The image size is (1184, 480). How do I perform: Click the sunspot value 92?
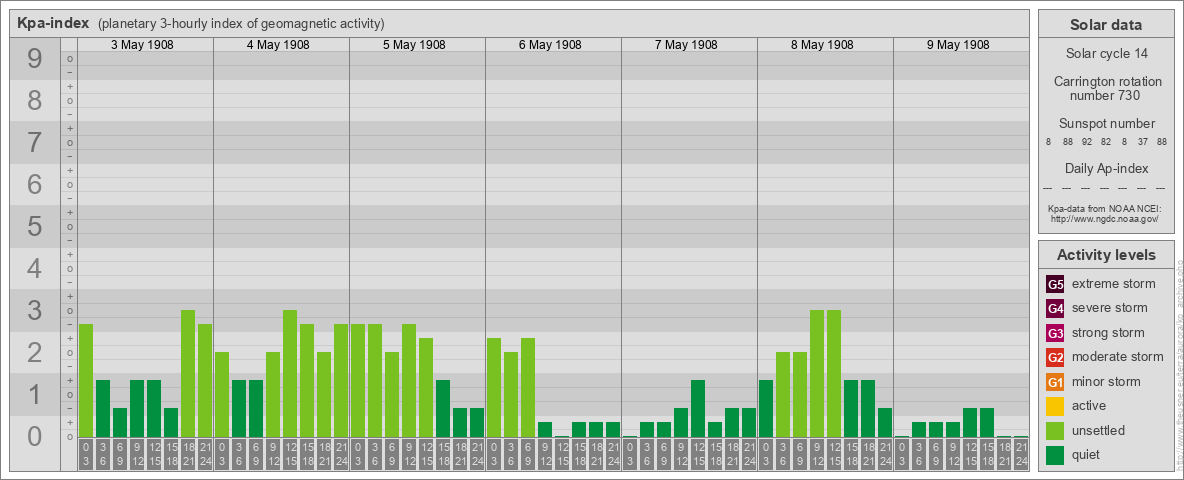coord(1087,142)
